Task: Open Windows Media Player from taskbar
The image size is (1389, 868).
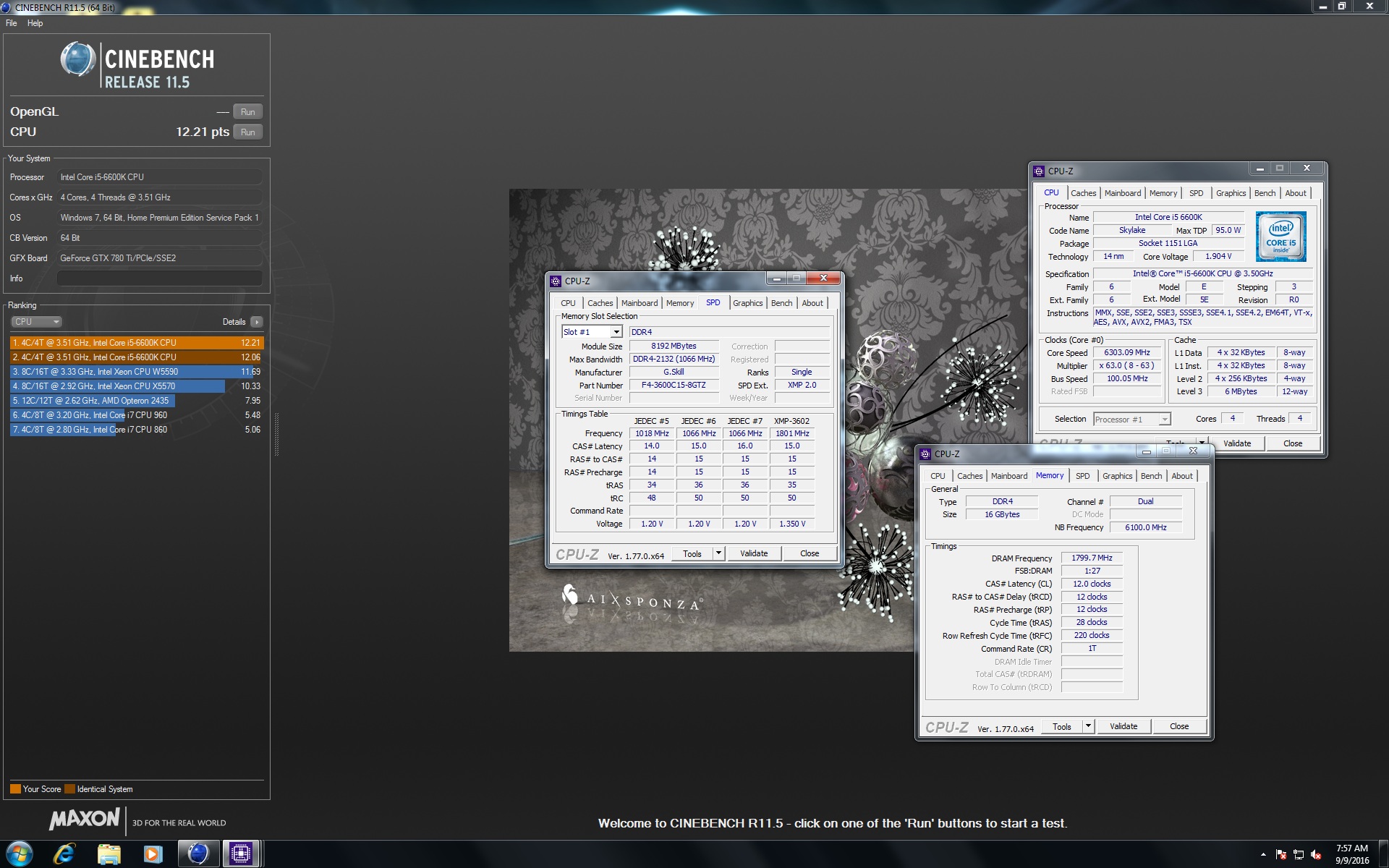Action: 153,854
